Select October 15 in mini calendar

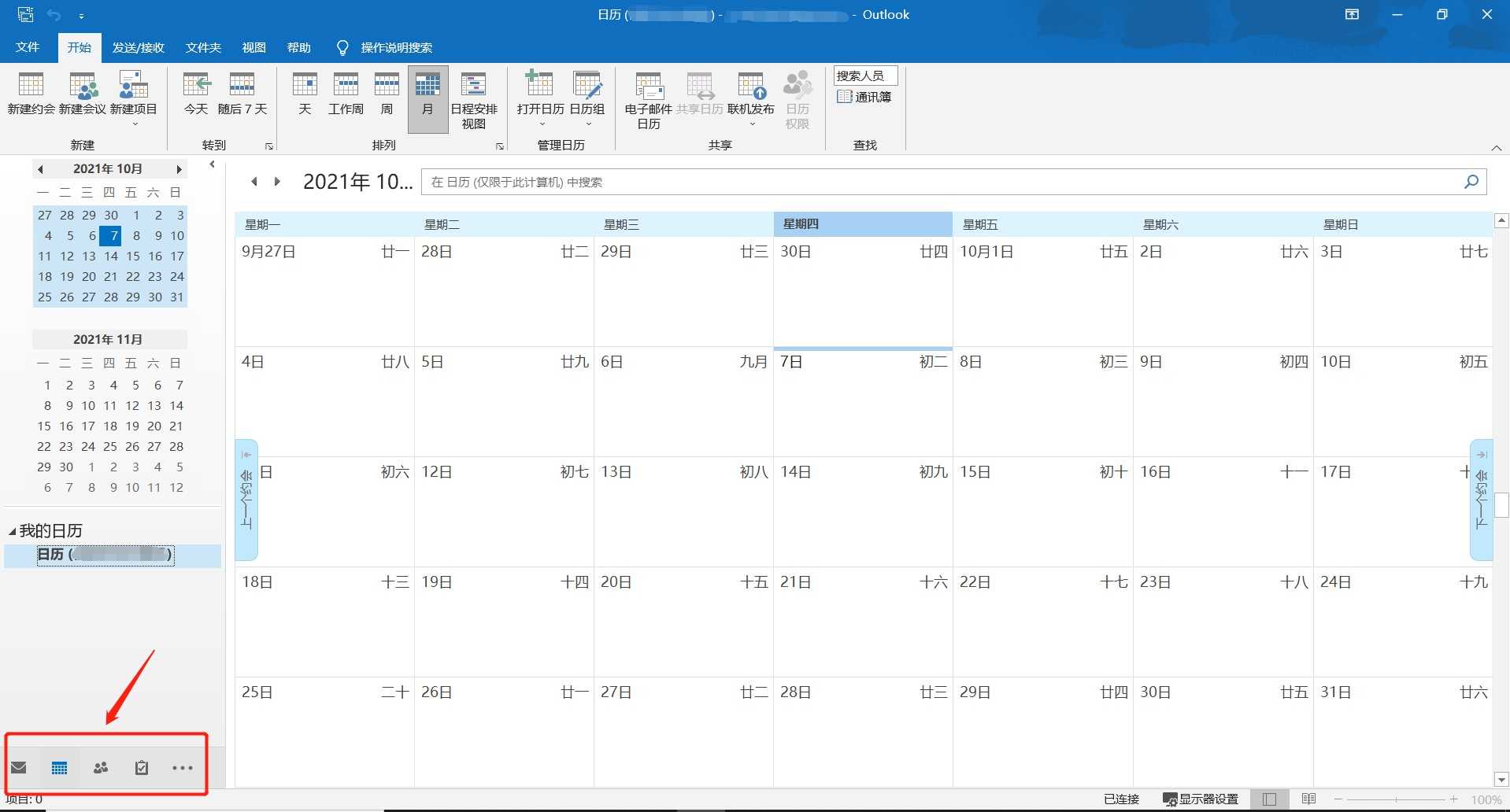(x=133, y=256)
